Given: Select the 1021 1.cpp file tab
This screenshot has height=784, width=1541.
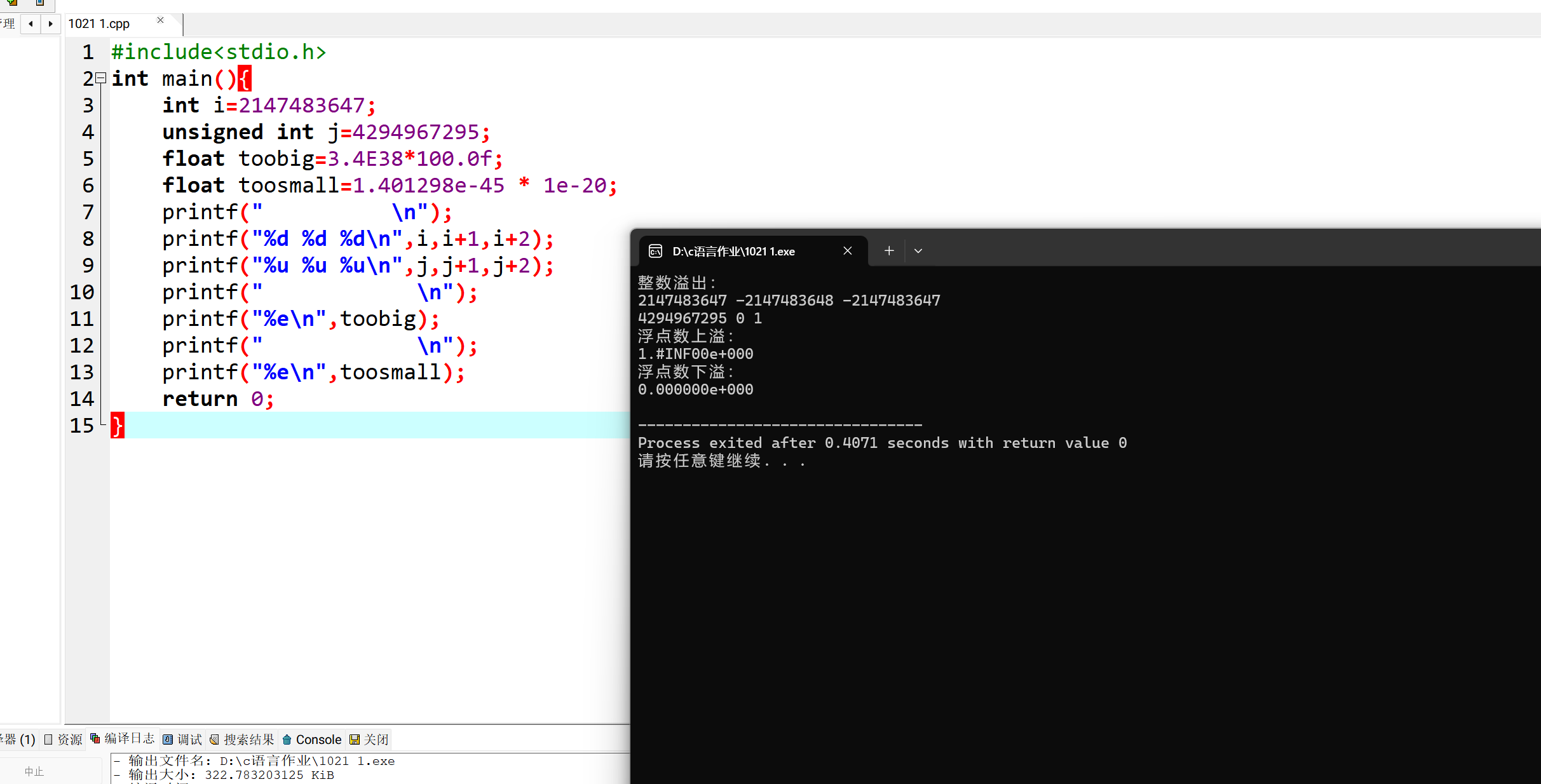Looking at the screenshot, I should (99, 24).
